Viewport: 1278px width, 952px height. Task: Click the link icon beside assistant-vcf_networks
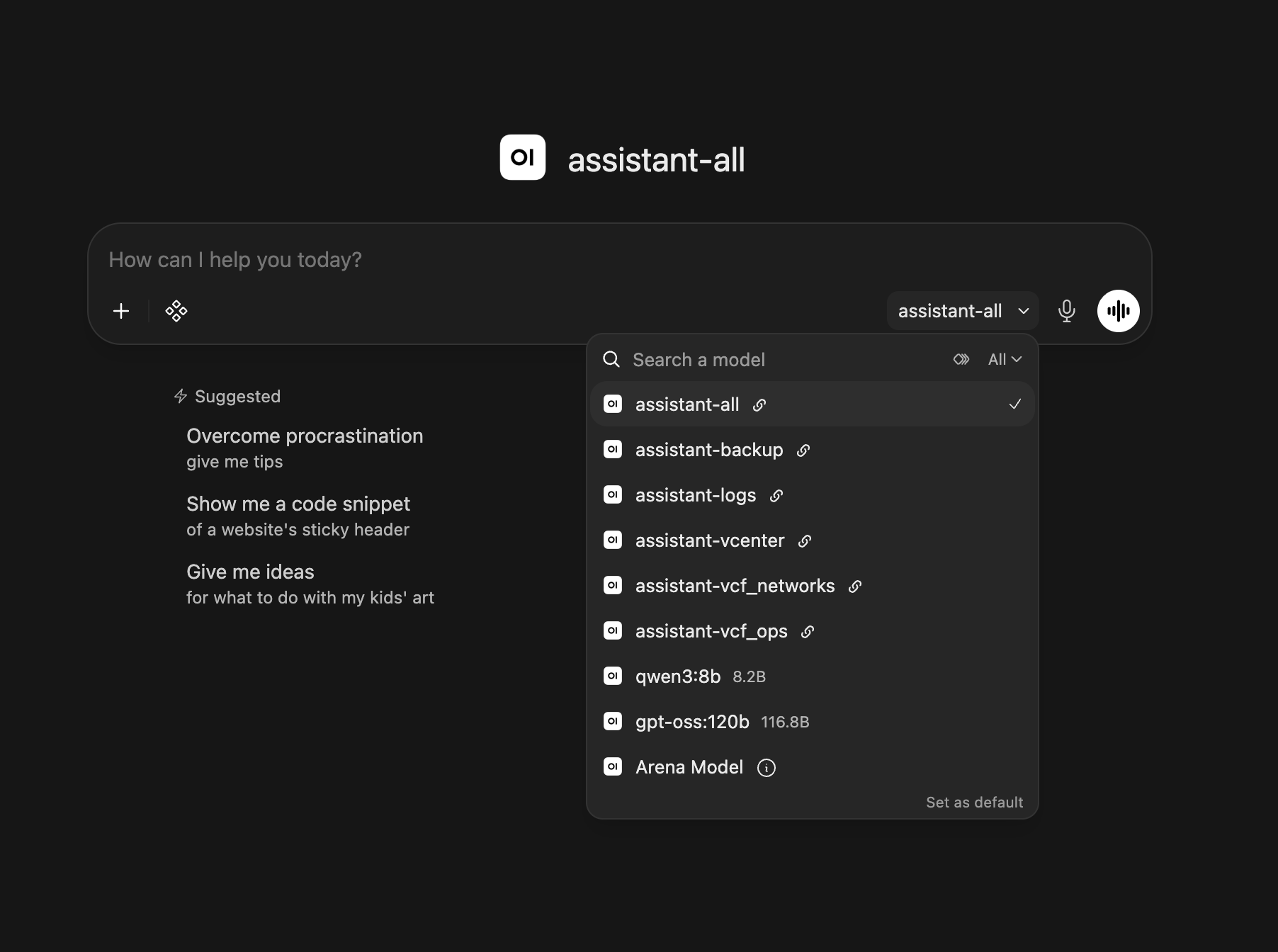tap(855, 586)
